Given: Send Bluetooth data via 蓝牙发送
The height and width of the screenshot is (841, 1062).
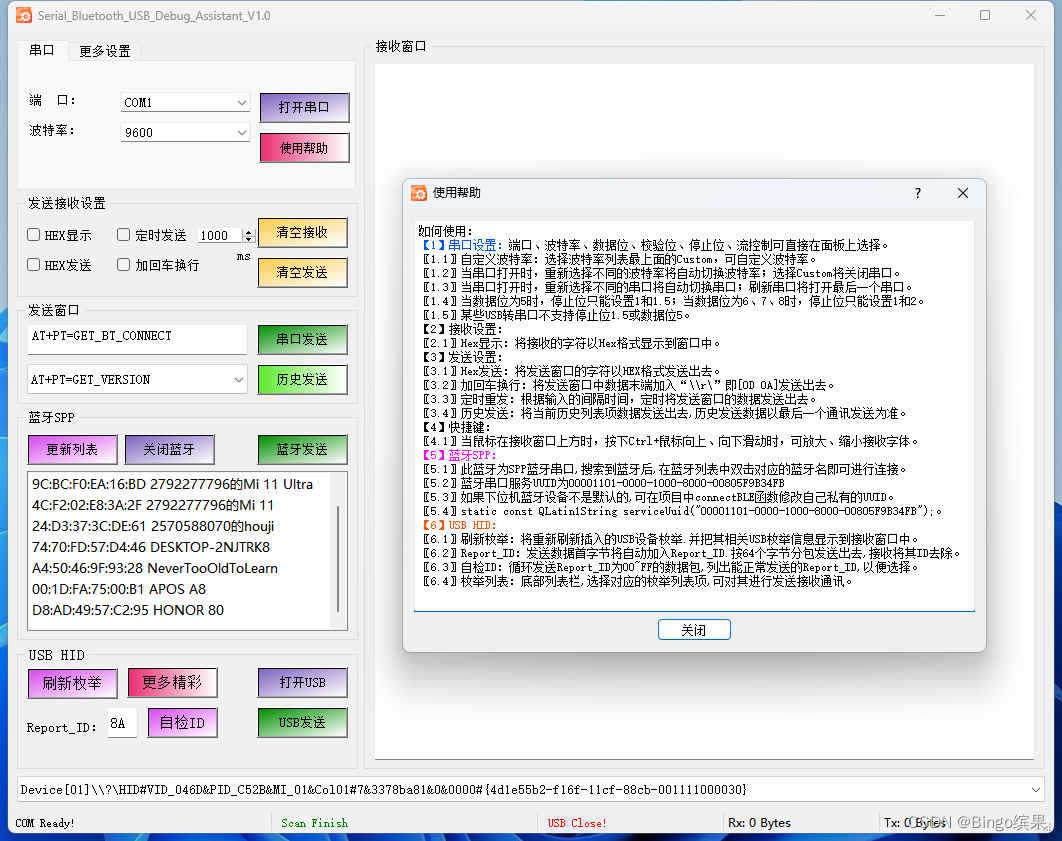Looking at the screenshot, I should pyautogui.click(x=302, y=450).
